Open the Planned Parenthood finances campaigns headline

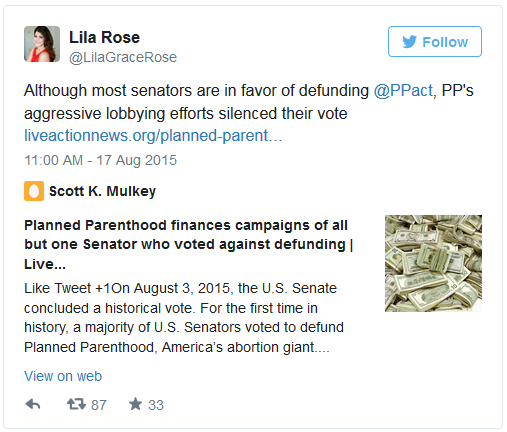[x=189, y=244]
